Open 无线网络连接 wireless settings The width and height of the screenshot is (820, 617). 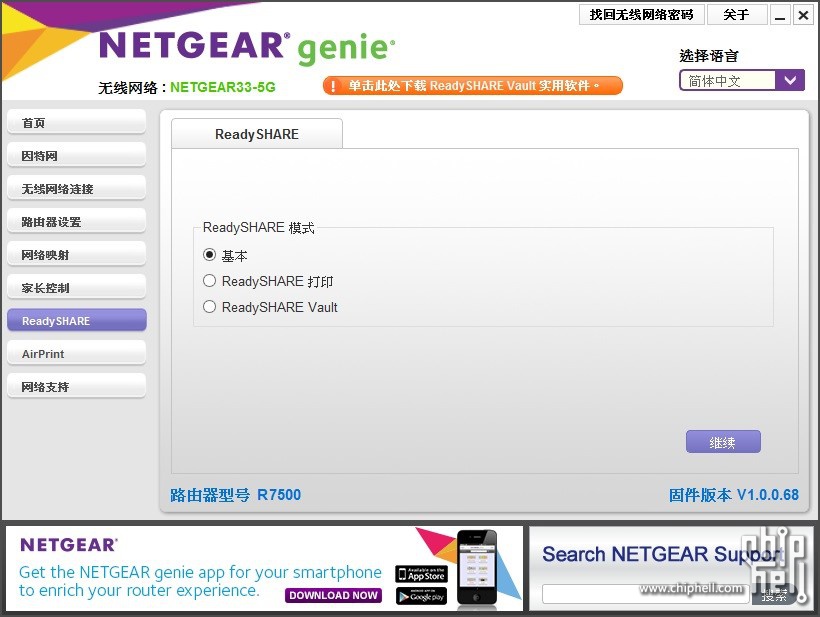76,189
